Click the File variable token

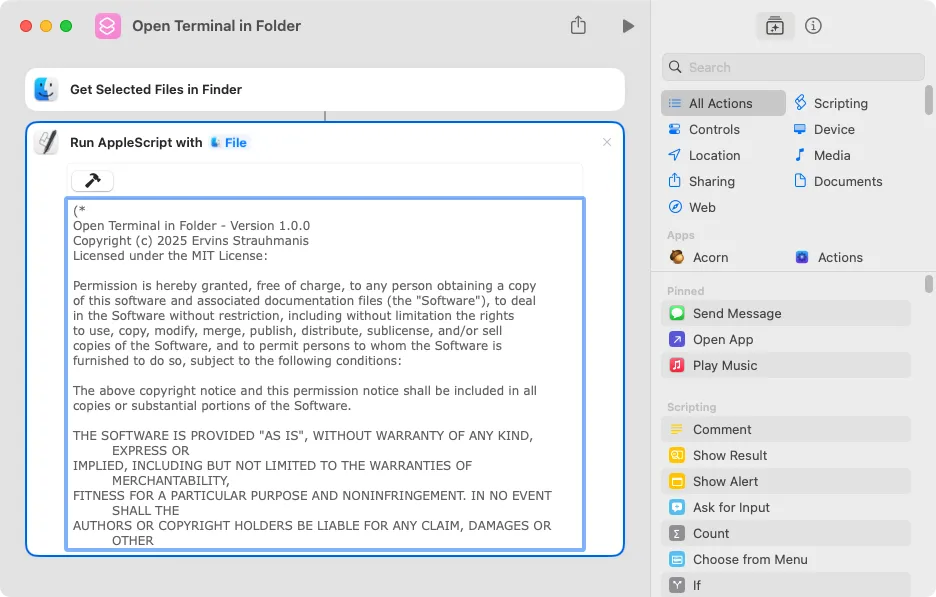pos(229,143)
